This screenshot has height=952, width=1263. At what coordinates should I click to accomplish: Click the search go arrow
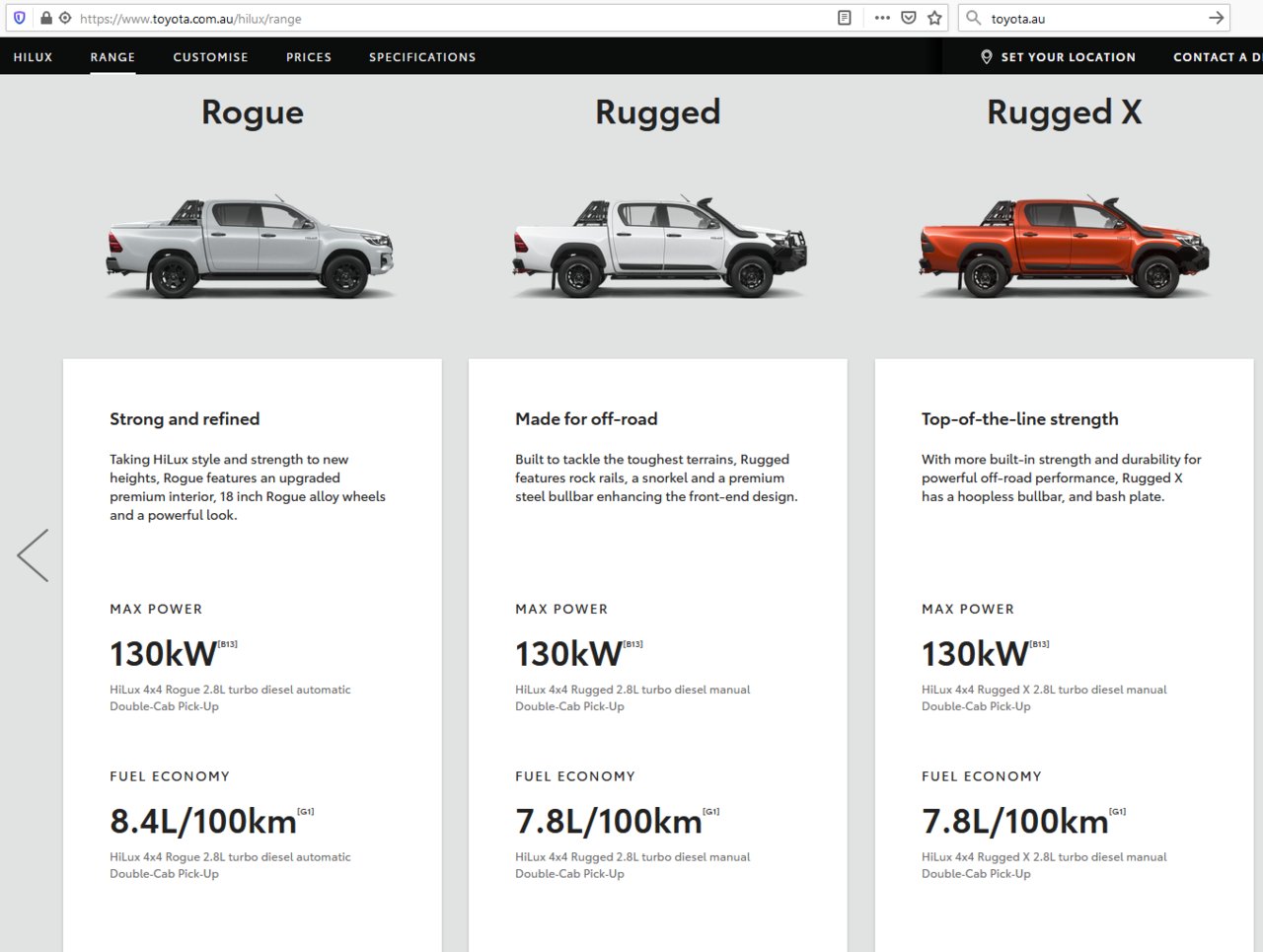1217,18
